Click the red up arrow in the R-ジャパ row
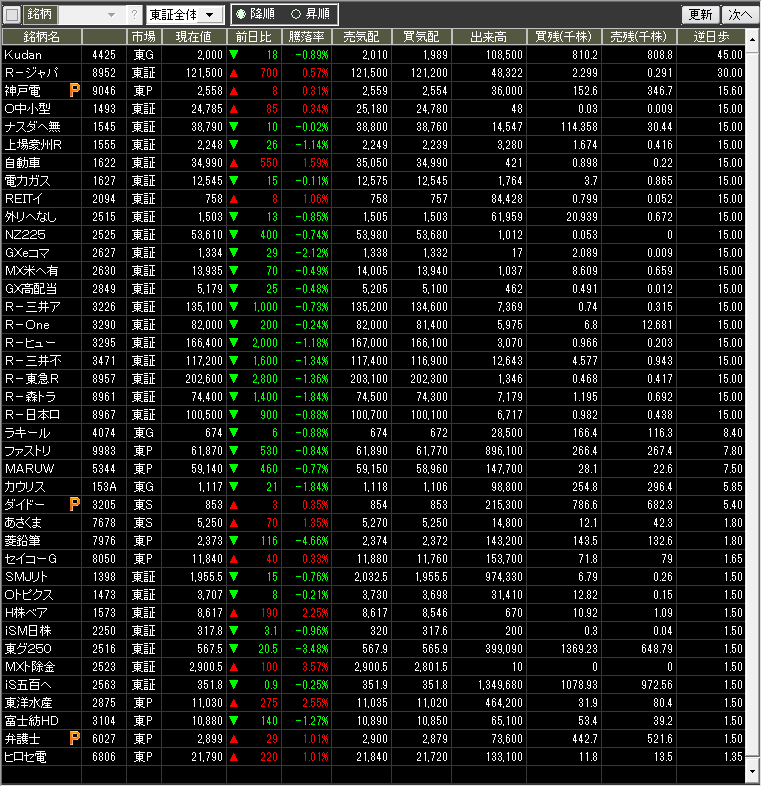The width and height of the screenshot is (762, 787). tap(233, 73)
